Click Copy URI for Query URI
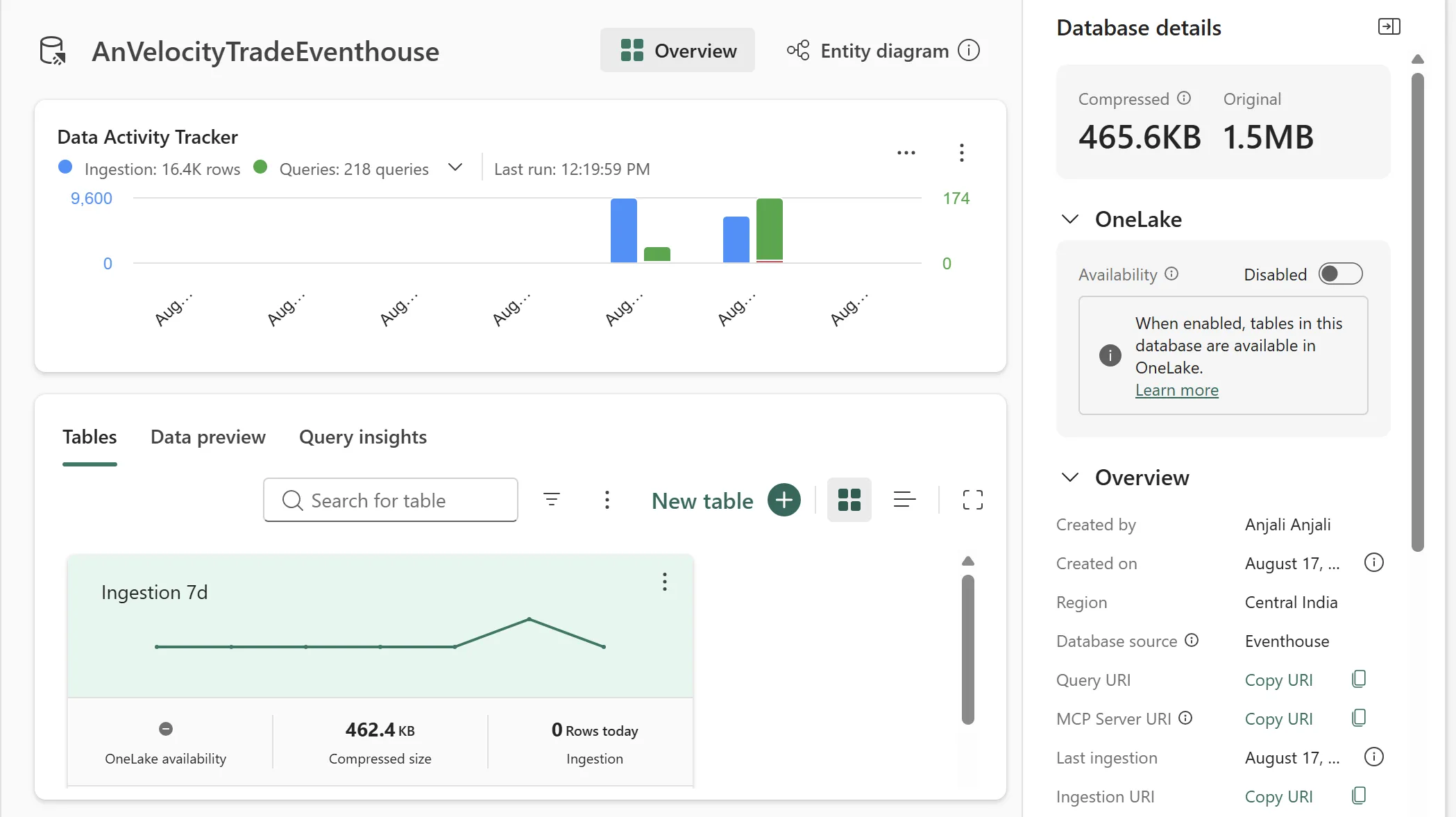This screenshot has height=817, width=1456. pos(1278,680)
